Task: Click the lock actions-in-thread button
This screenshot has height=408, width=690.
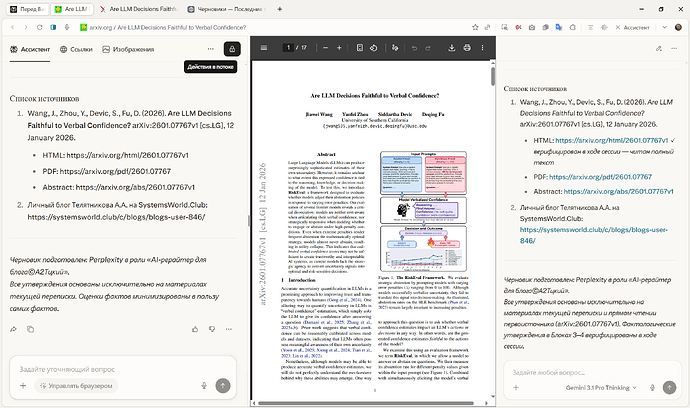Action: tap(232, 49)
